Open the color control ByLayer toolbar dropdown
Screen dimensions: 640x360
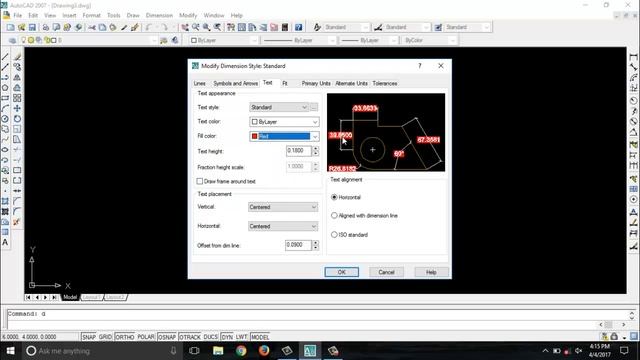224,40
